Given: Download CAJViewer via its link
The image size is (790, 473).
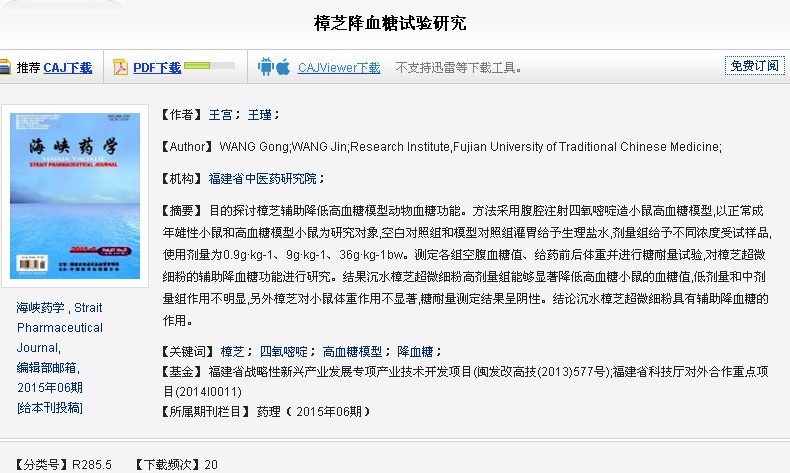Looking at the screenshot, I should point(339,68).
